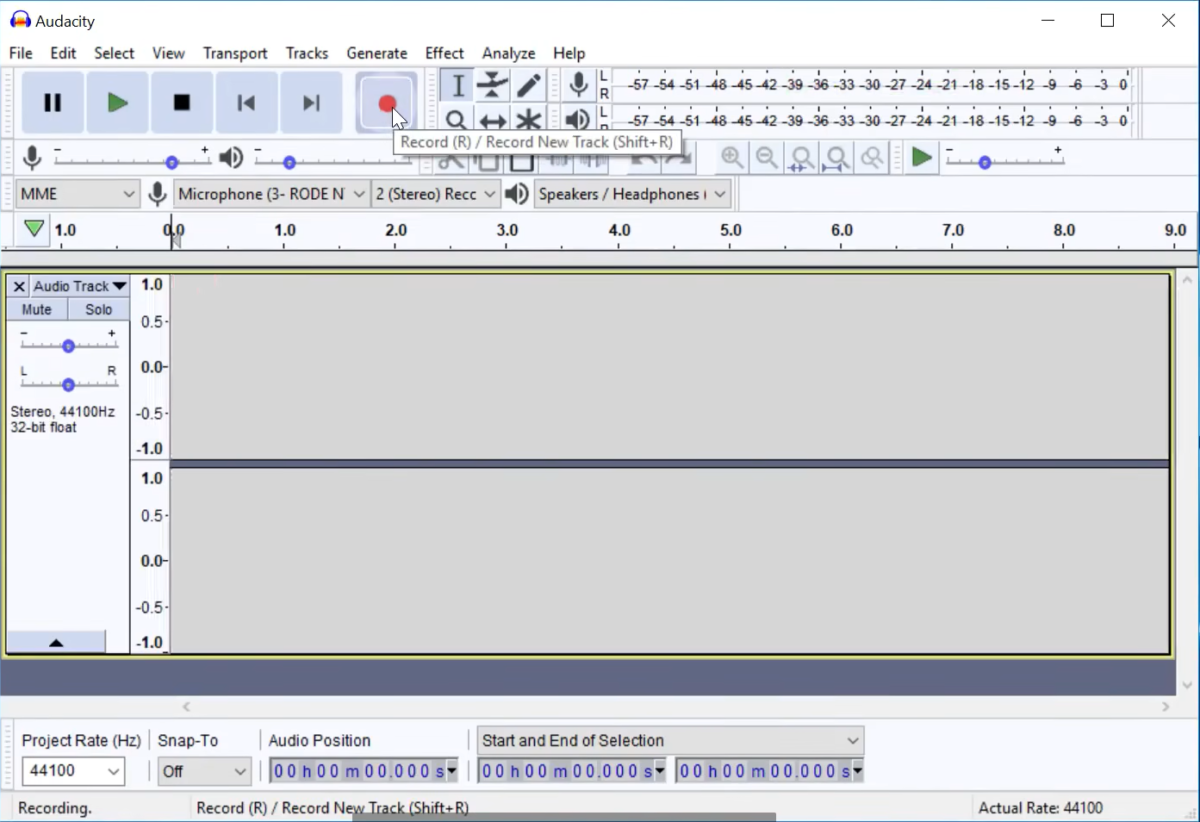Image resolution: width=1200 pixels, height=822 pixels.
Task: Click the Audio Track gain slider
Action: pyautogui.click(x=68, y=345)
